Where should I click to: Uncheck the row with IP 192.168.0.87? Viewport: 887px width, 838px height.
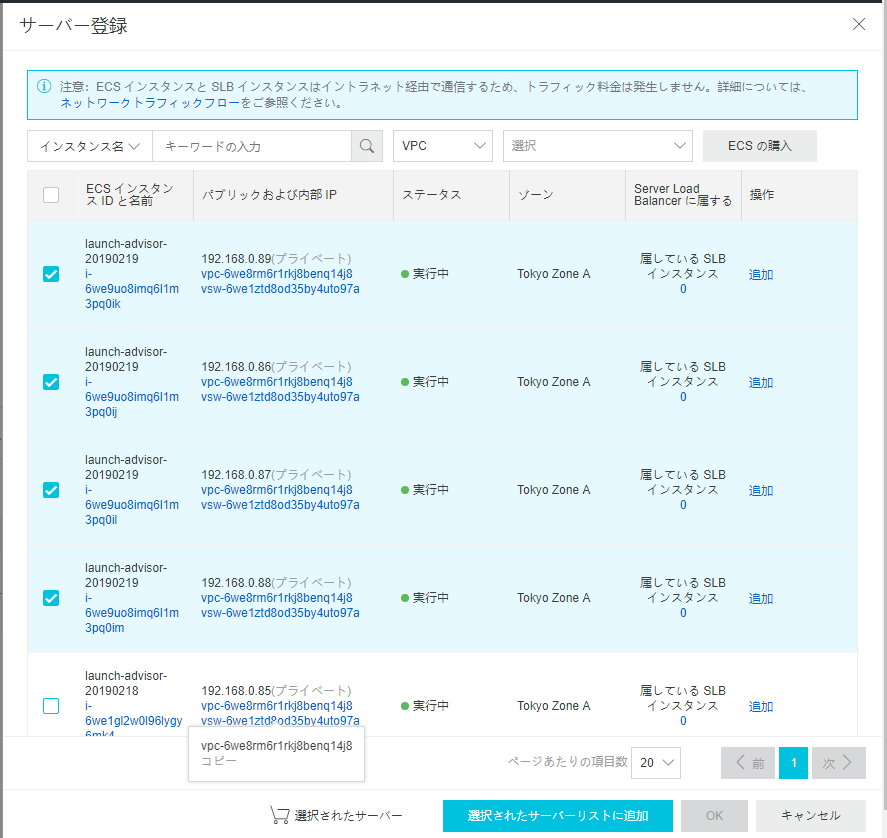(x=51, y=490)
